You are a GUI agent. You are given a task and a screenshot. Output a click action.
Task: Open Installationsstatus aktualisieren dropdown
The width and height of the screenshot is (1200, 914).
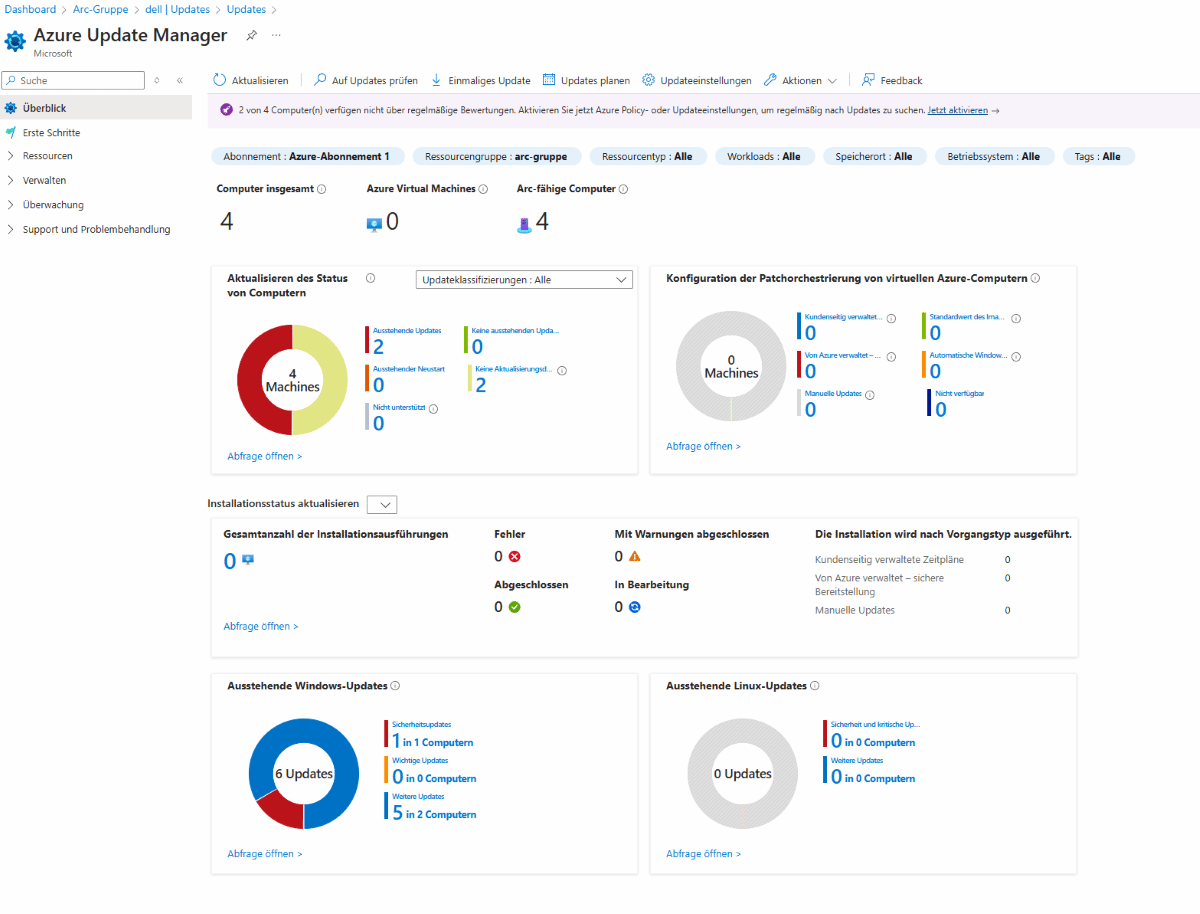coord(382,505)
